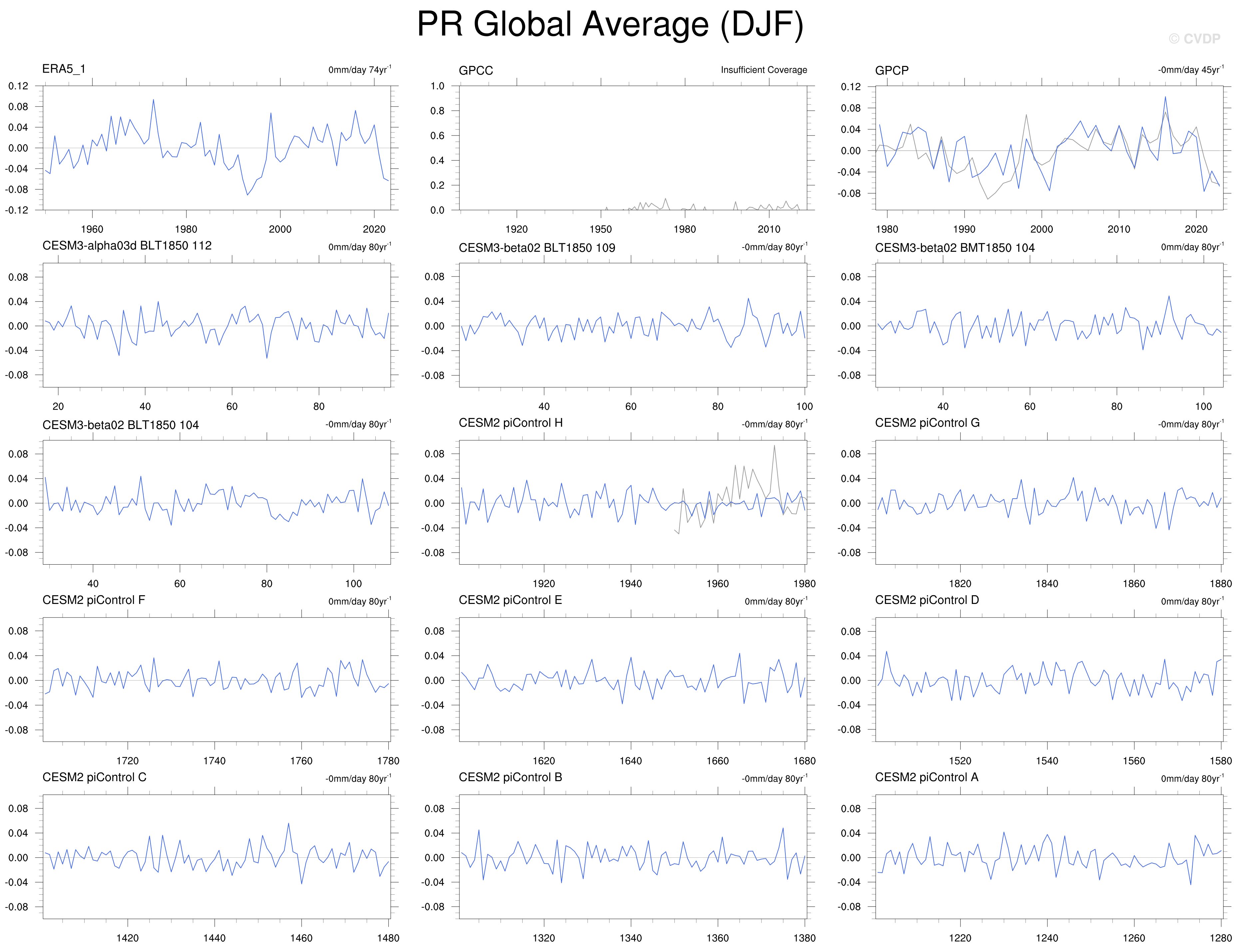
Task: Click the CESM2 piControl F title
Action: [x=94, y=600]
